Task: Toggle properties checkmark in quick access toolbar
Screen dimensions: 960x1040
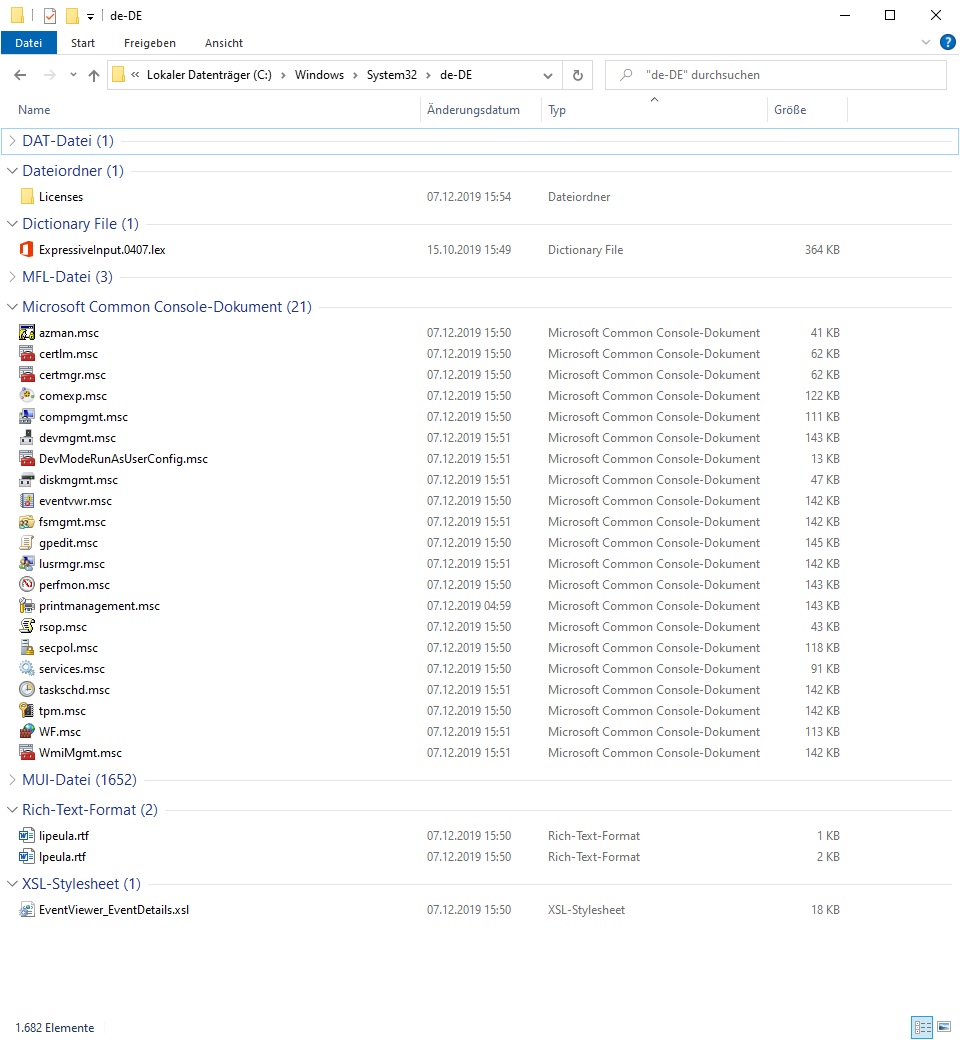Action: coord(50,15)
